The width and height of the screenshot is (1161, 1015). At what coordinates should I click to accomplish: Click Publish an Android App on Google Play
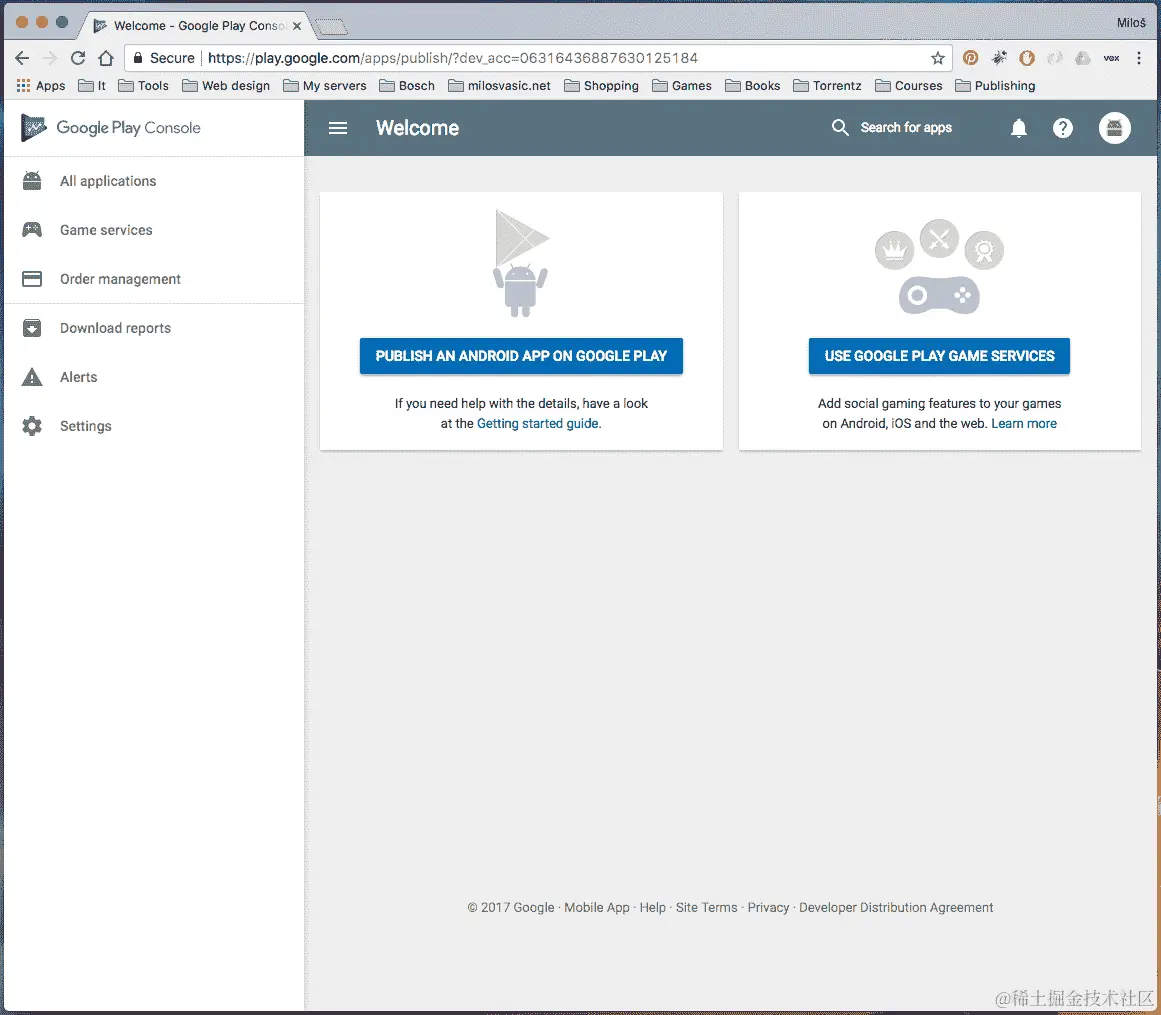[x=521, y=356]
